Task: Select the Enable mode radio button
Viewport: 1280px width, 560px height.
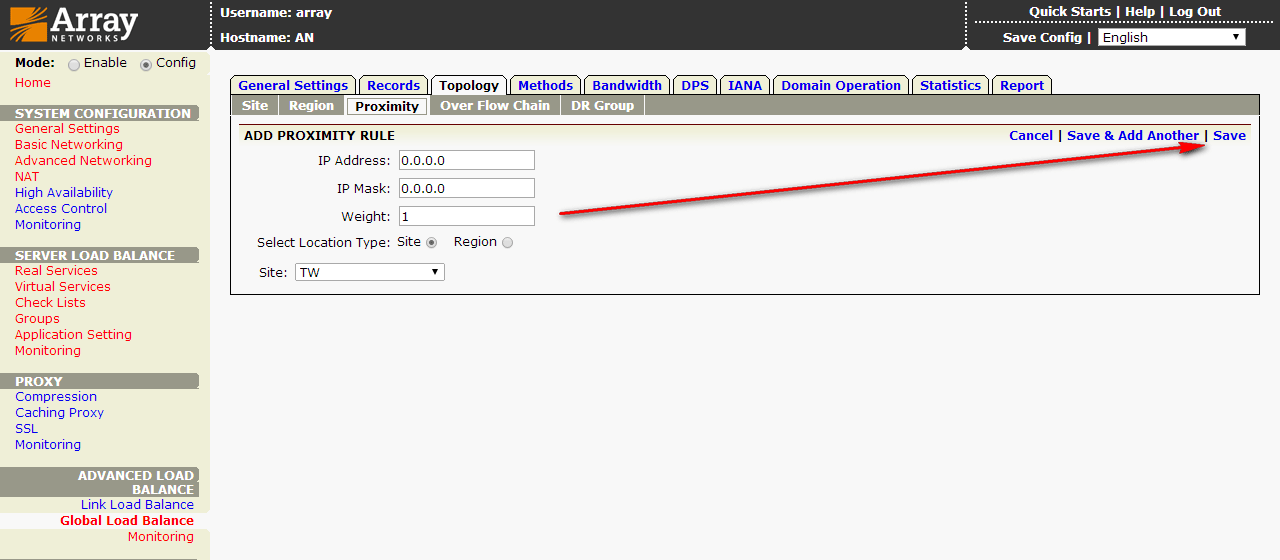Action: (x=74, y=64)
